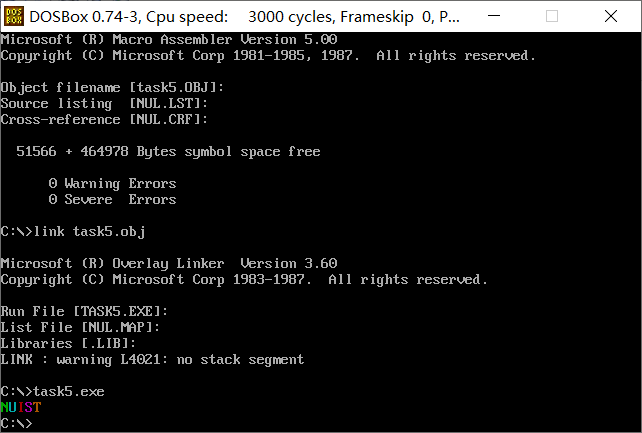
Task: Click the Libraries [.LIB] line
Action: point(68,343)
